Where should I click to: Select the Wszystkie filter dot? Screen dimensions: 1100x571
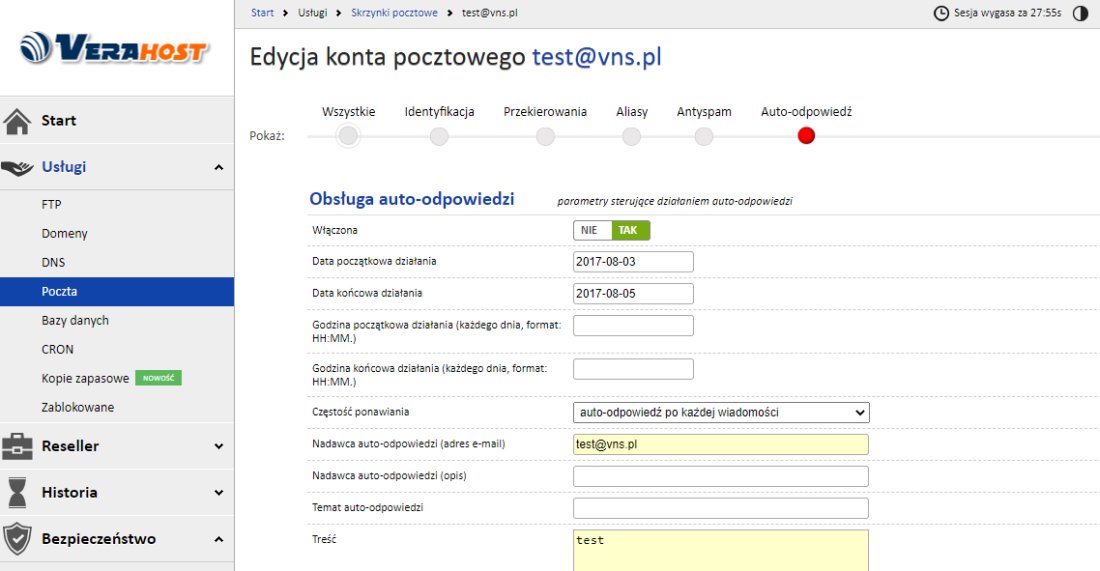tap(348, 136)
